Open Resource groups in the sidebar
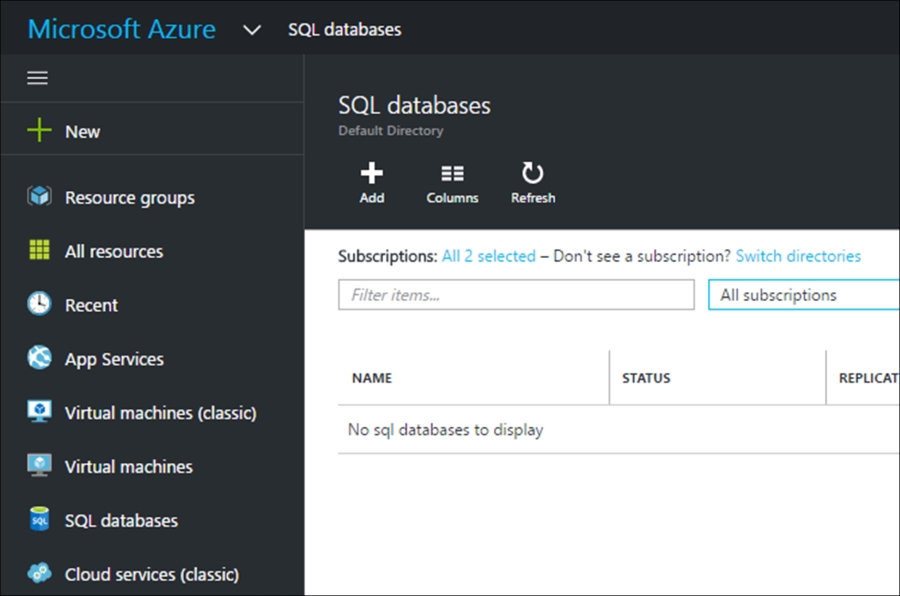This screenshot has width=900, height=596. [130, 198]
